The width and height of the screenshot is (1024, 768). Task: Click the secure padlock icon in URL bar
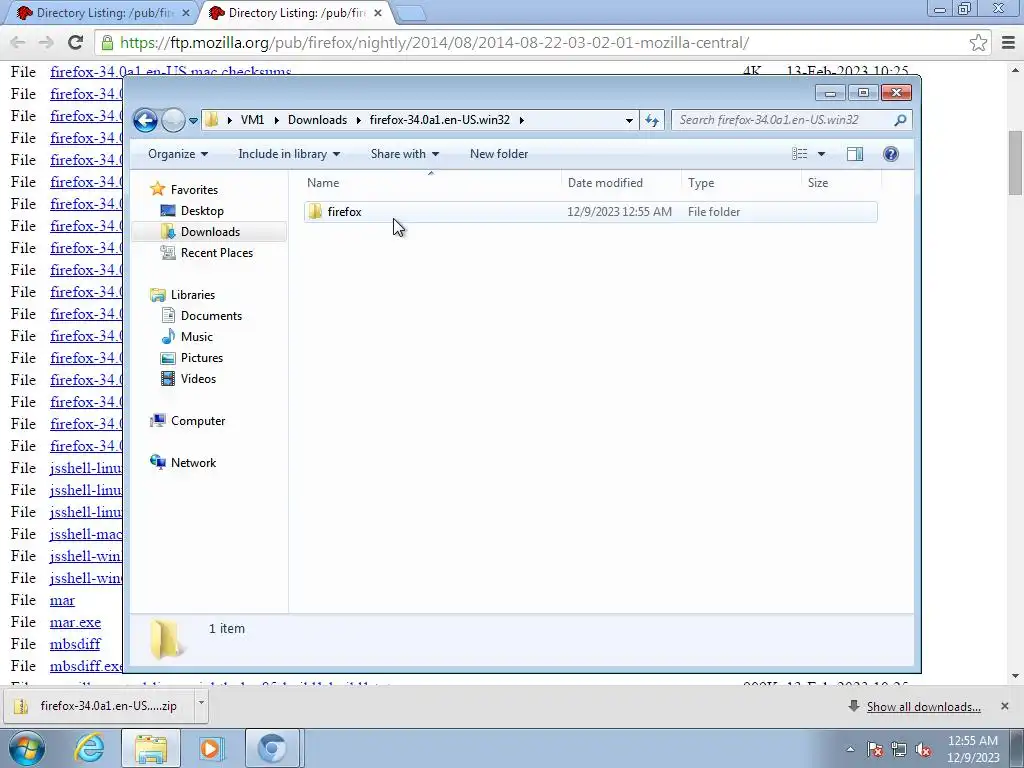[x=107, y=42]
